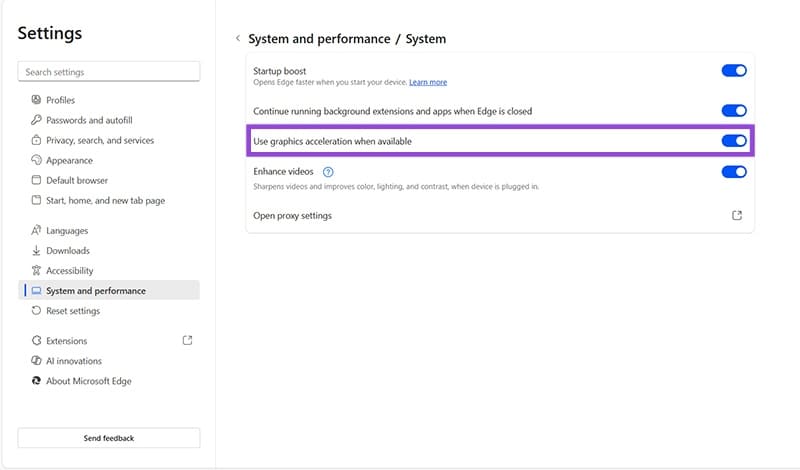800x470 pixels.
Task: Click 'Opens Edge faster when you start' description
Action: click(x=330, y=82)
